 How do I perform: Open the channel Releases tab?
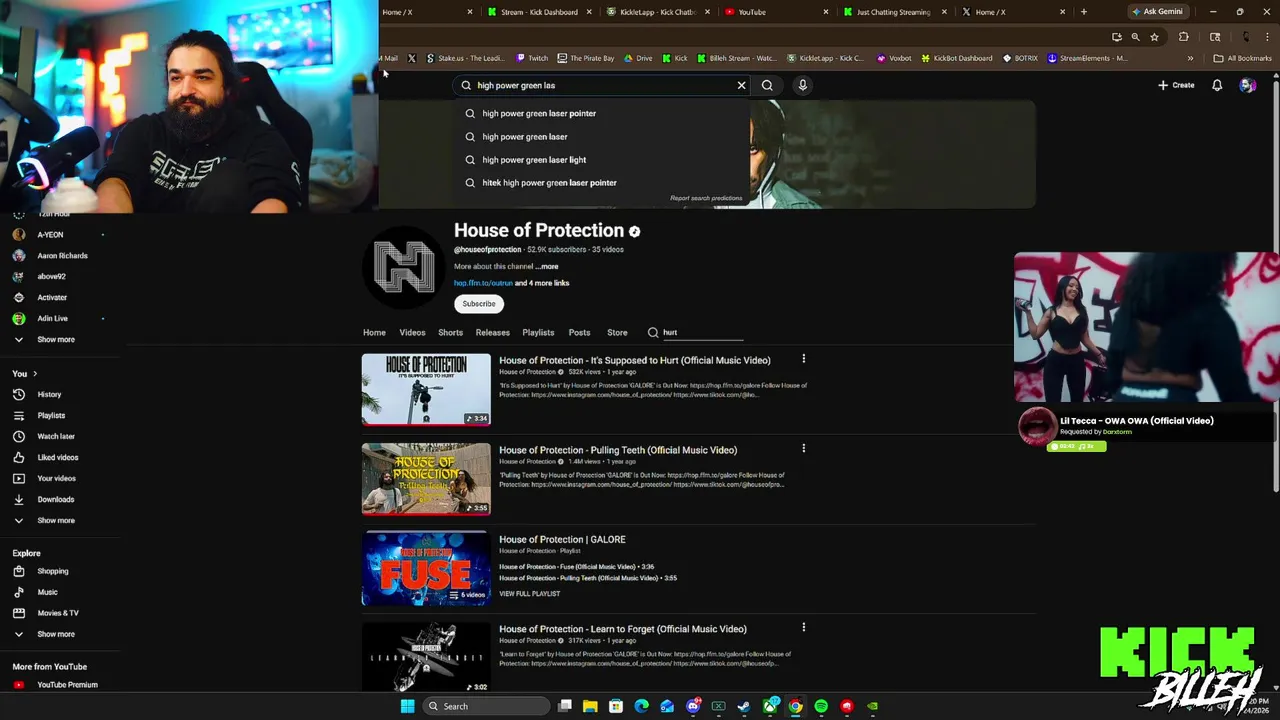493,332
